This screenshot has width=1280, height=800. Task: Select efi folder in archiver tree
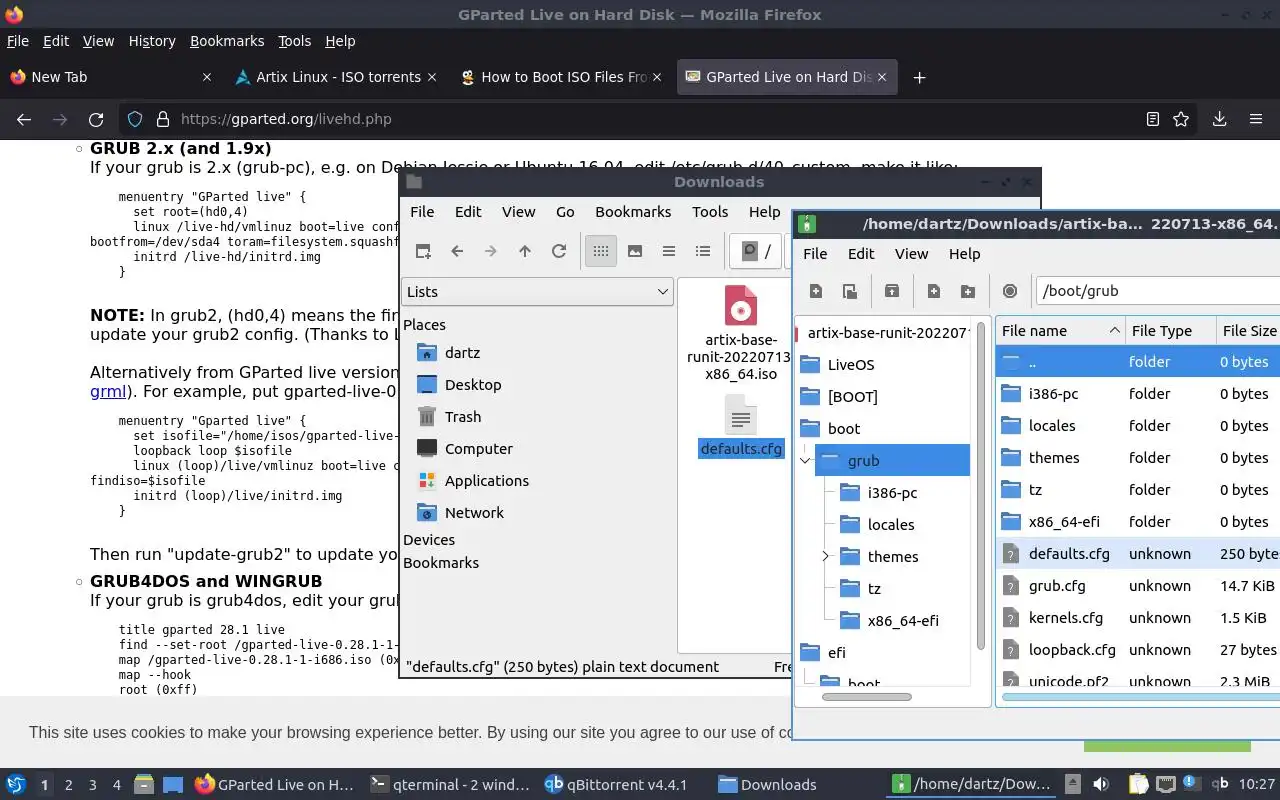click(x=836, y=653)
